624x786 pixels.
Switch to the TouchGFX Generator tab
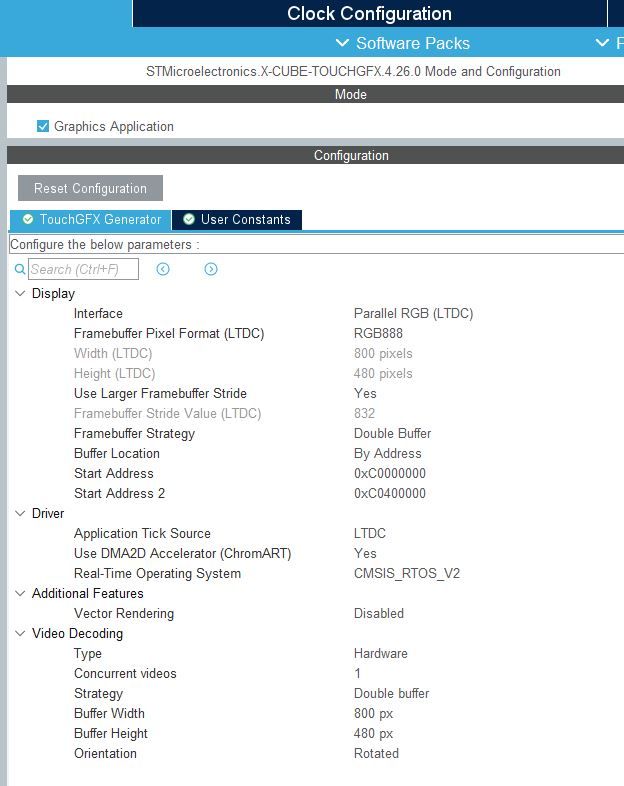coord(91,220)
